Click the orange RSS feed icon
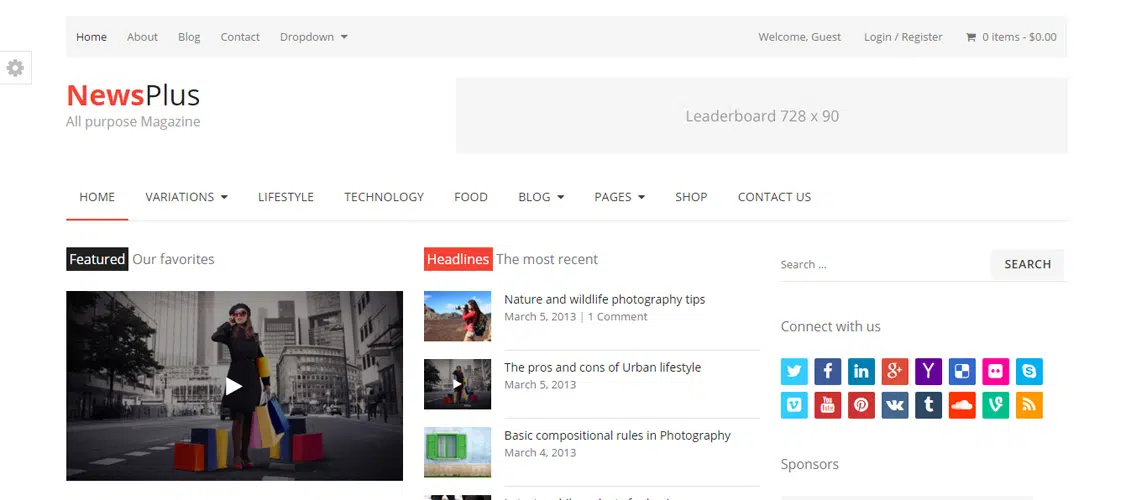 pos(1029,405)
